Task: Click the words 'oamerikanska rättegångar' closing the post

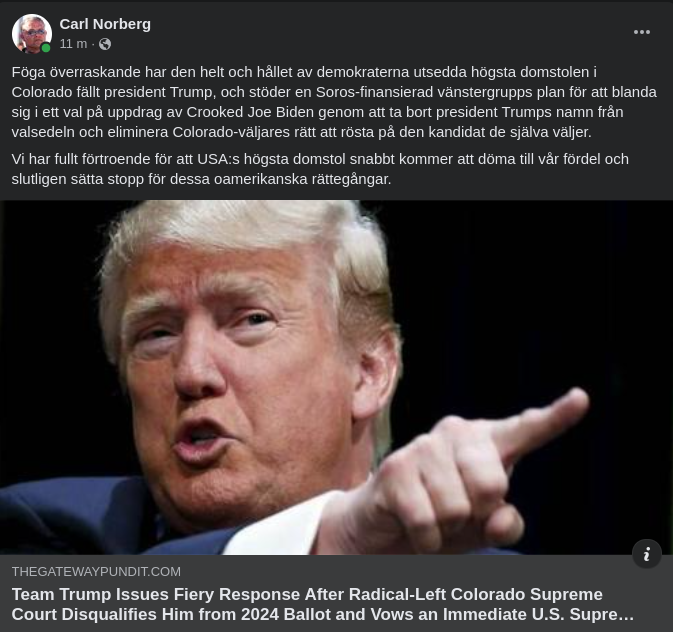Action: [303, 179]
